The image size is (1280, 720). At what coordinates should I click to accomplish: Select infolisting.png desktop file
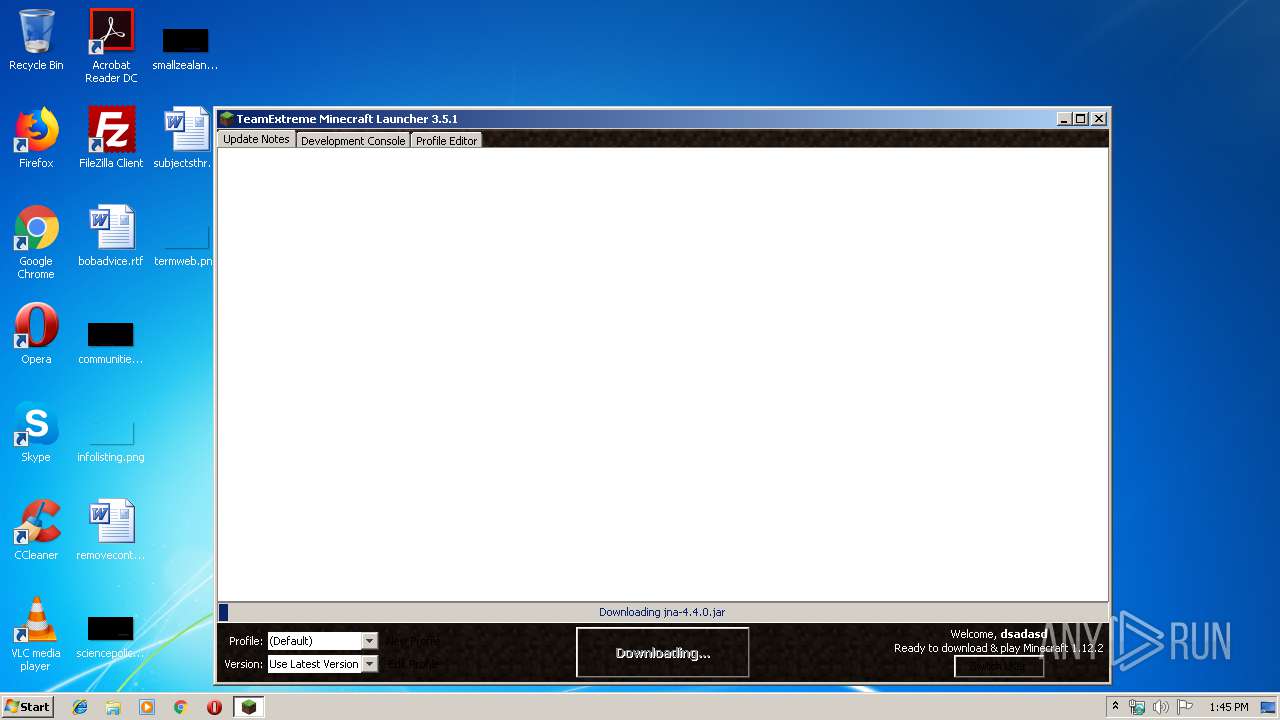pos(111,440)
